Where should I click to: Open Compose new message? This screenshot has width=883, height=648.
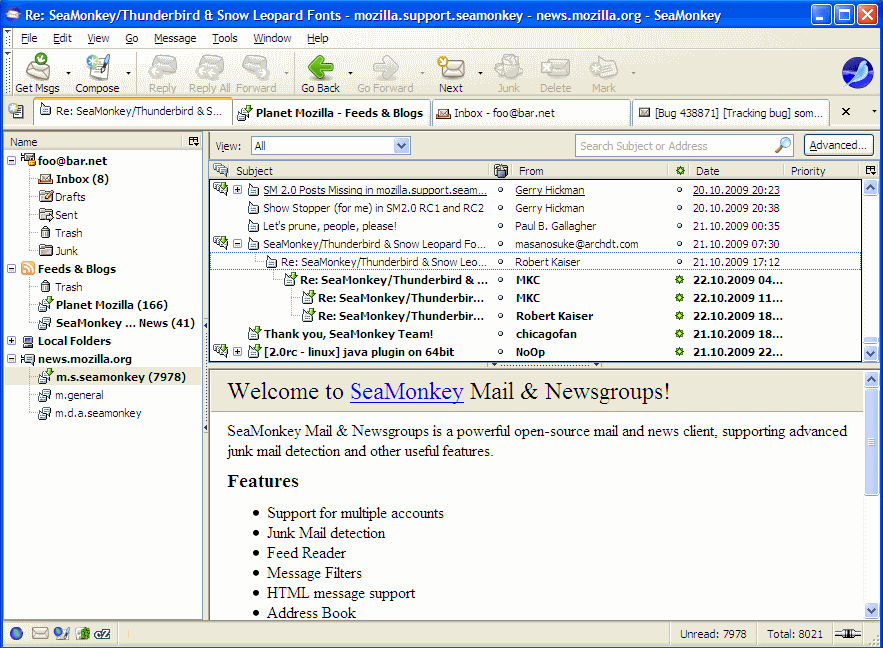coord(97,68)
